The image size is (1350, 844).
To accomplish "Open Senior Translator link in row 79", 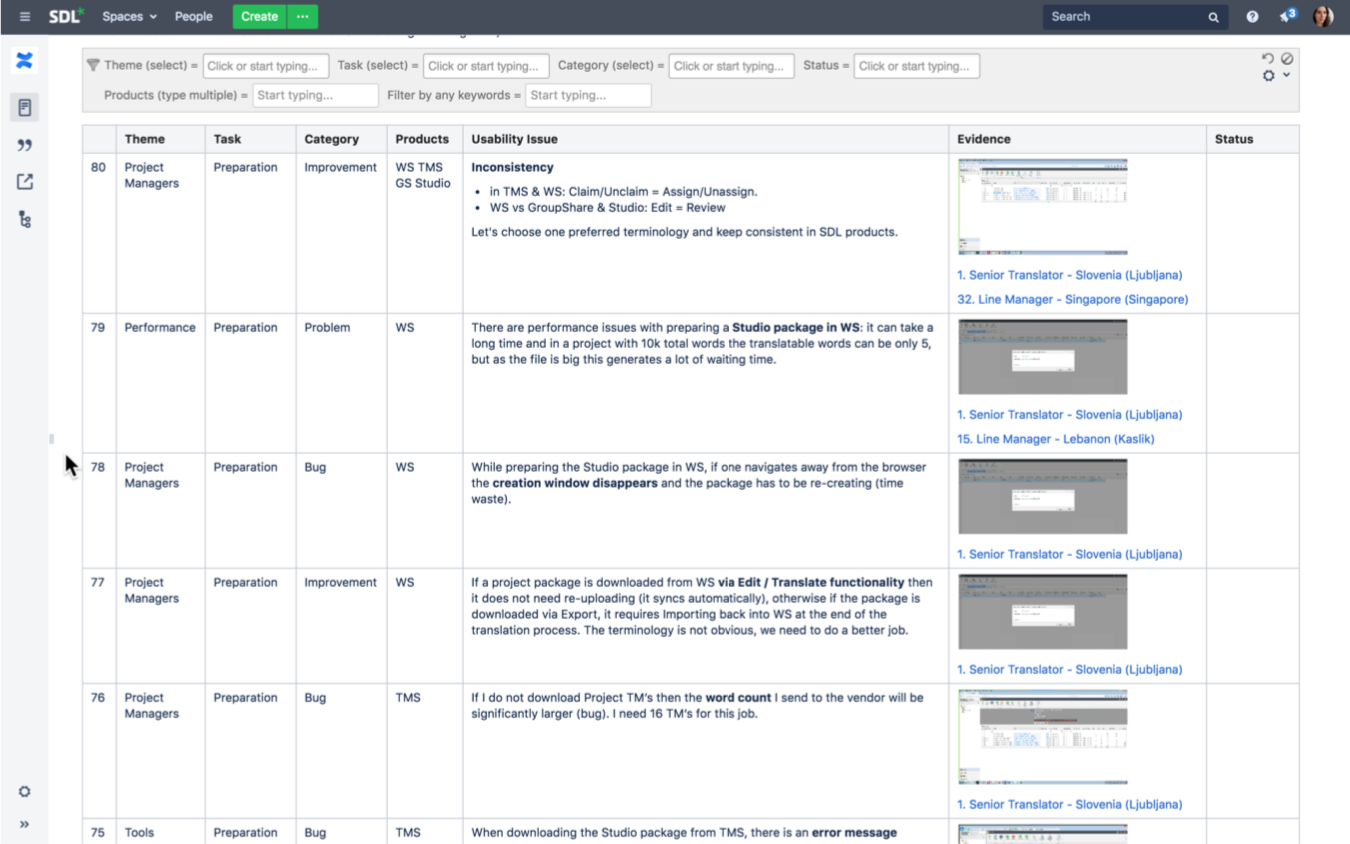I will (1069, 414).
